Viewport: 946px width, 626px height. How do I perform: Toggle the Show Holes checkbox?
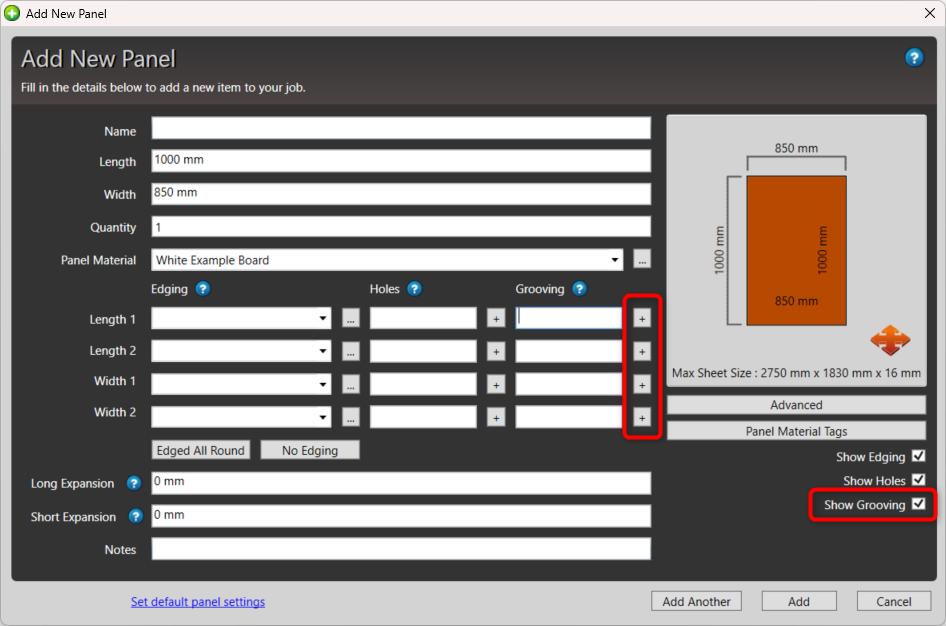[x=918, y=479]
